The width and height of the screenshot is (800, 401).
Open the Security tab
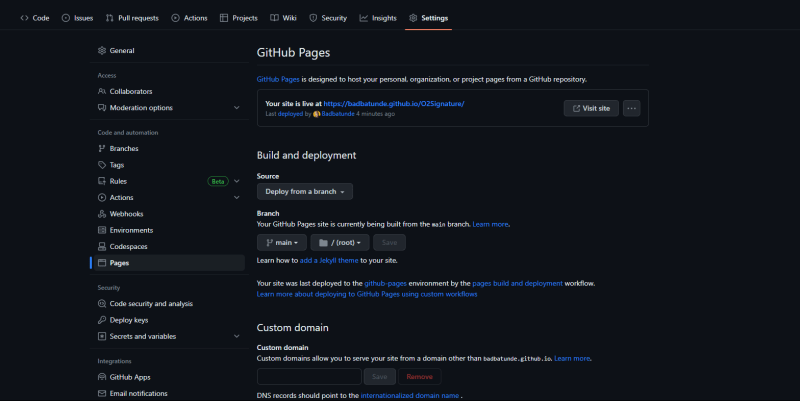coord(328,18)
